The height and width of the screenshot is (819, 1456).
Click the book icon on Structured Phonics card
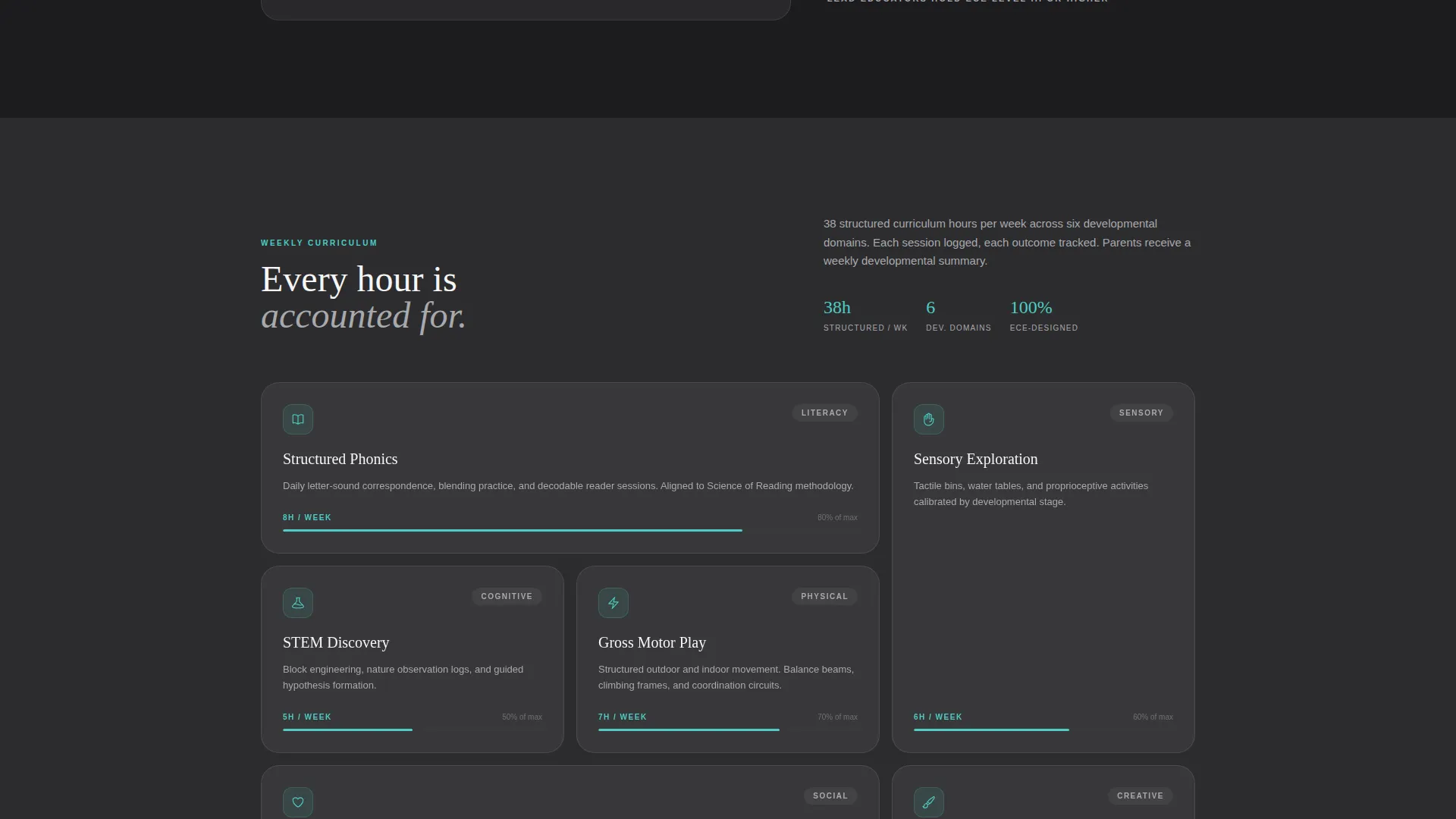298,419
